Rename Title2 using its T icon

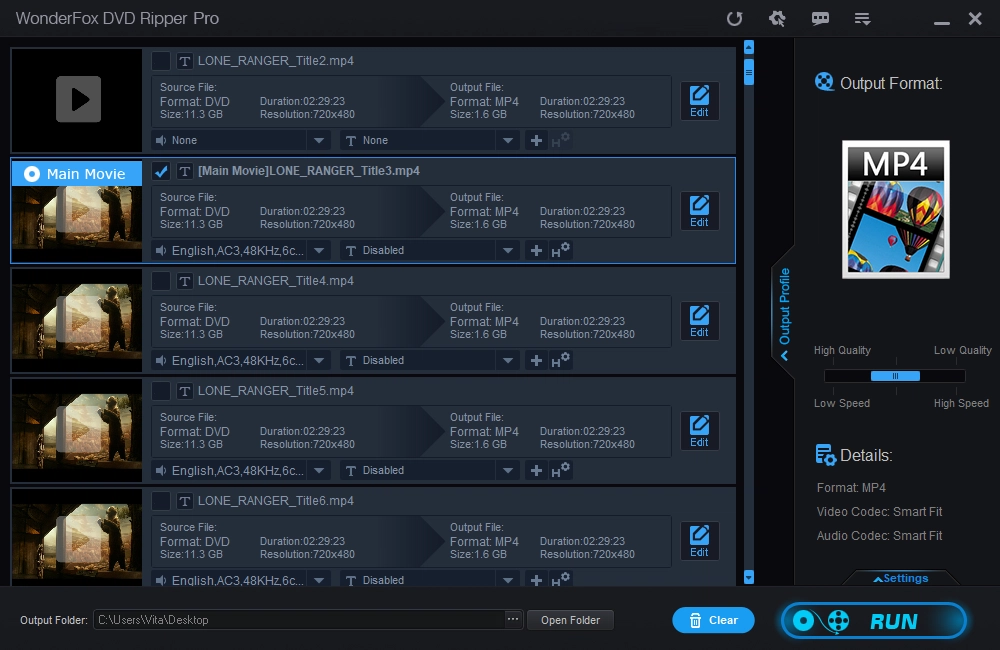click(184, 61)
